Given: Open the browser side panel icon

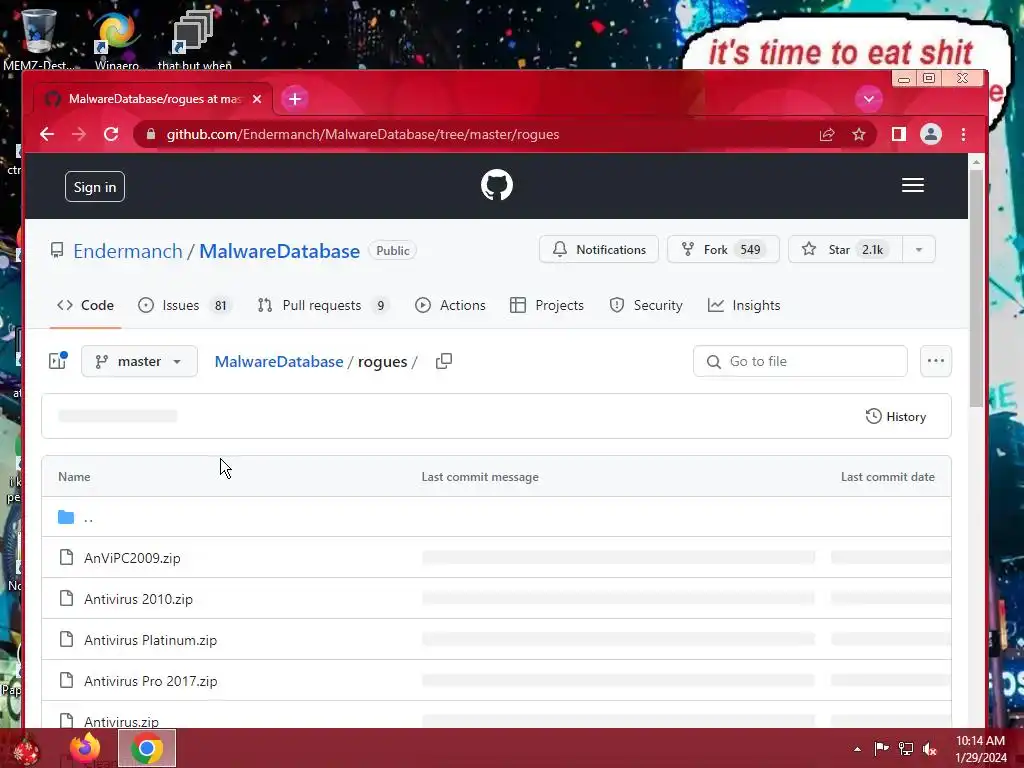Looking at the screenshot, I should pos(899,135).
